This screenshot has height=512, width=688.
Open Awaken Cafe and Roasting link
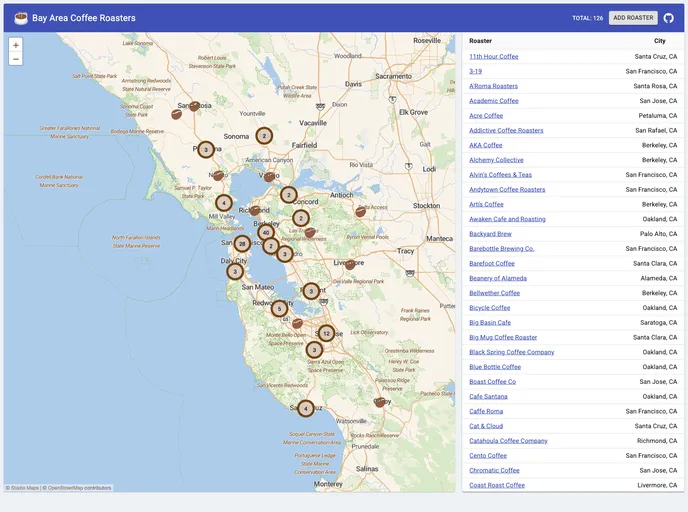(x=507, y=219)
